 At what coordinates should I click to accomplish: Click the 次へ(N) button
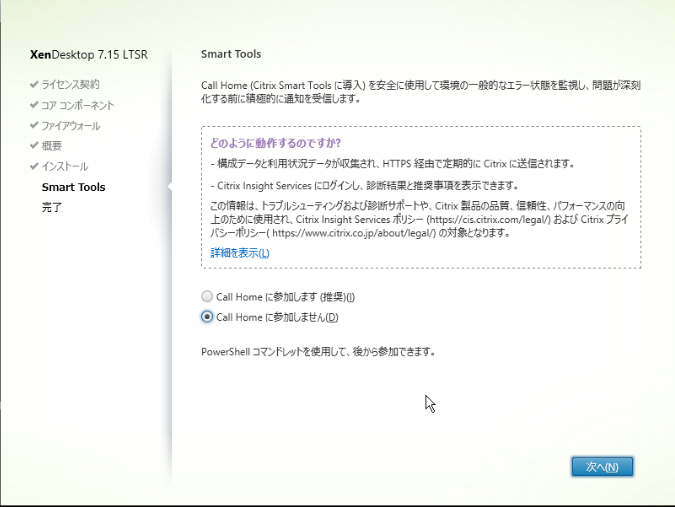(602, 467)
